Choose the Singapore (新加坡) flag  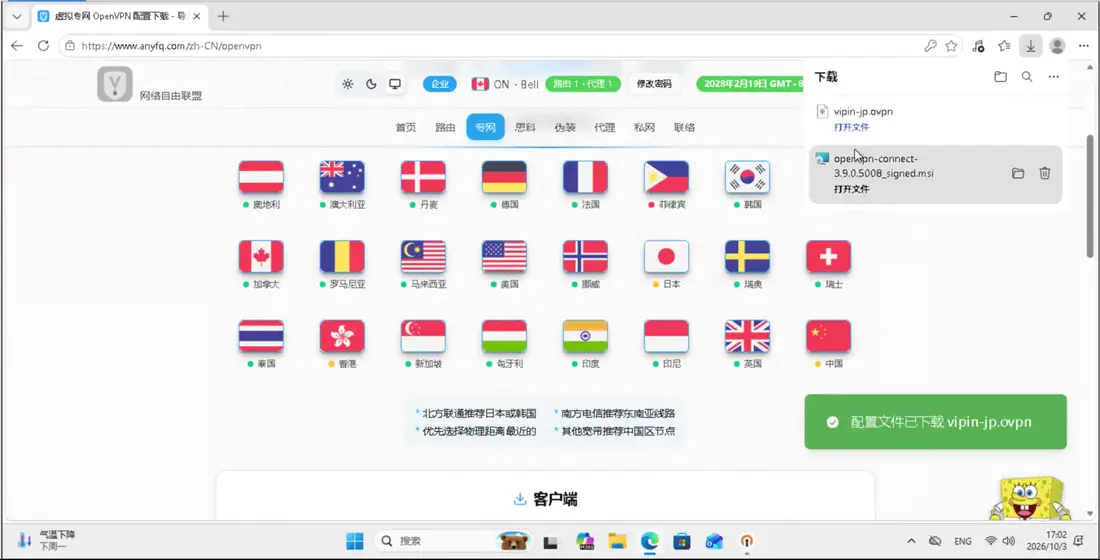423,336
